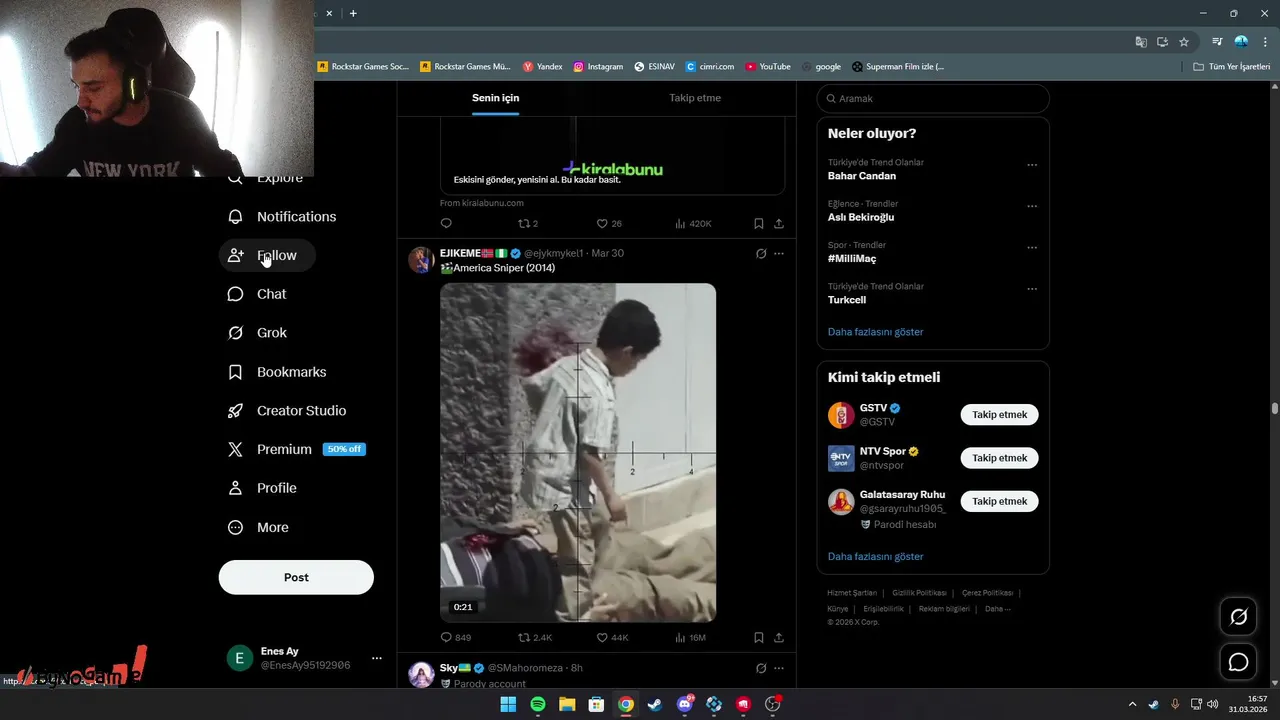
Task: Open the Instagram bookmark
Action: 598,67
